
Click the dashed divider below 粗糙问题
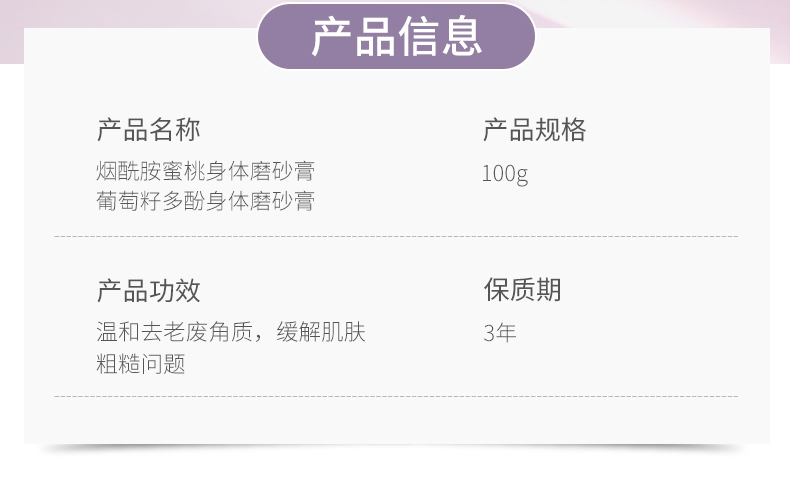pos(396,397)
